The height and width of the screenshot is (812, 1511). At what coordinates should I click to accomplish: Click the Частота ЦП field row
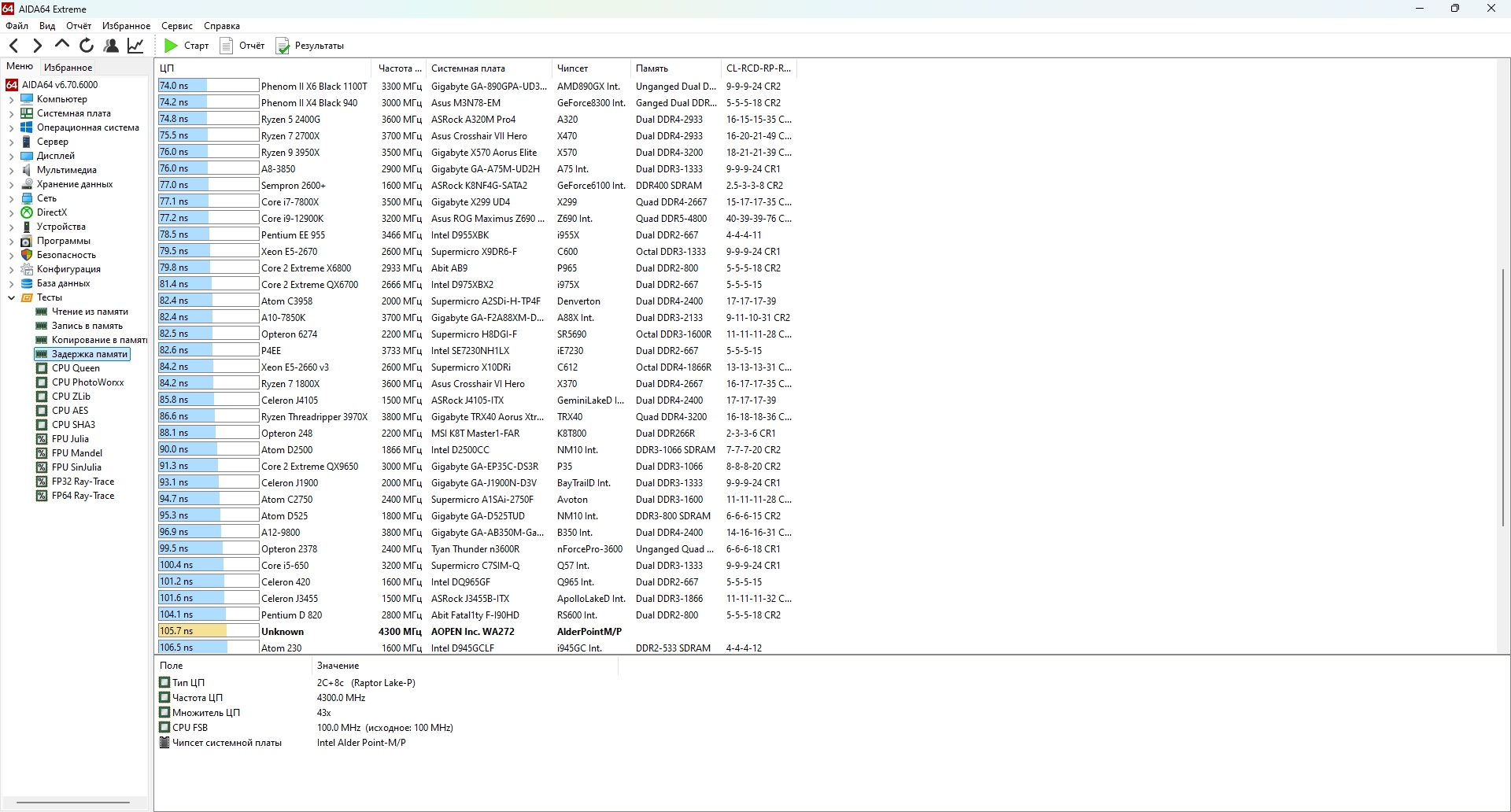(386, 698)
